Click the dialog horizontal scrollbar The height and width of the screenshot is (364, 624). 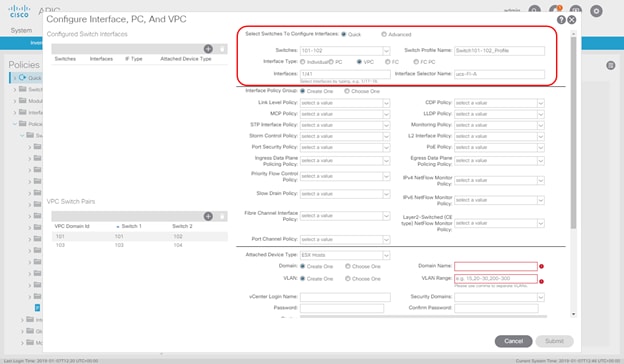click(x=423, y=317)
